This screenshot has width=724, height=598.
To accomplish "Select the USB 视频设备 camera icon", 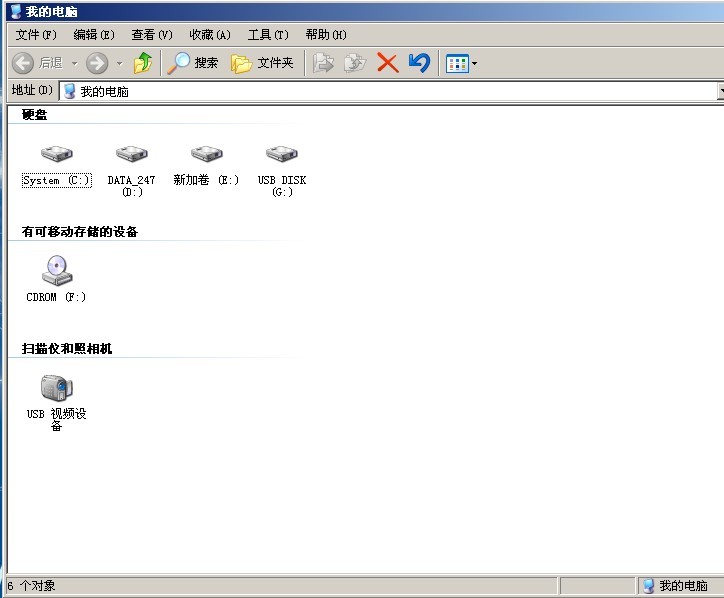I will click(x=57, y=387).
